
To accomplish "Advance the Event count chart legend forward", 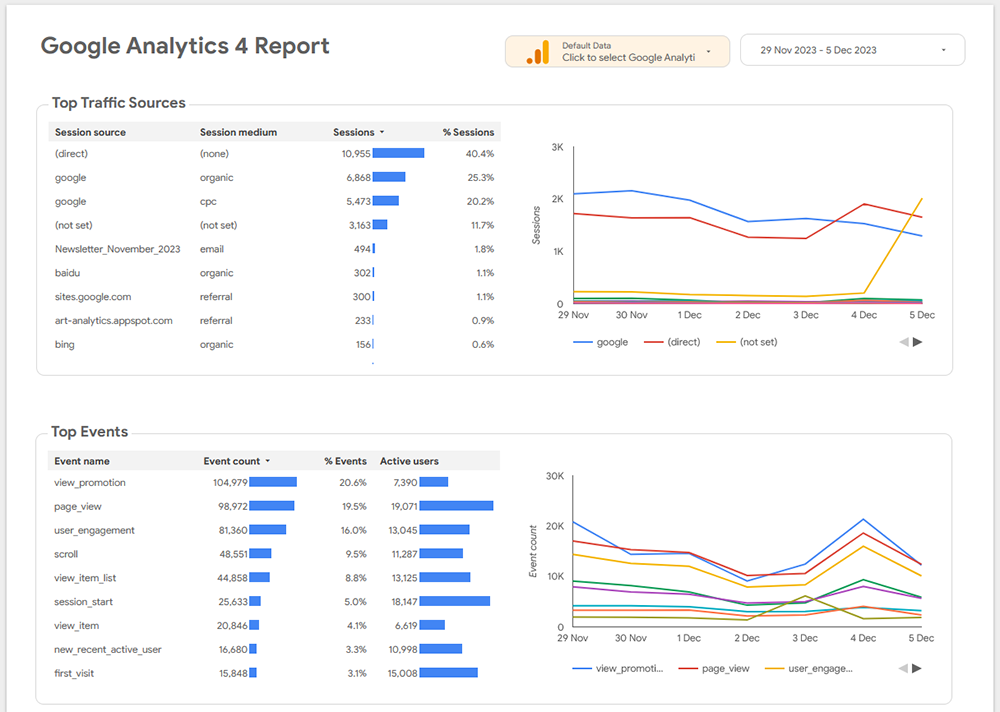I will pyautogui.click(x=918, y=668).
